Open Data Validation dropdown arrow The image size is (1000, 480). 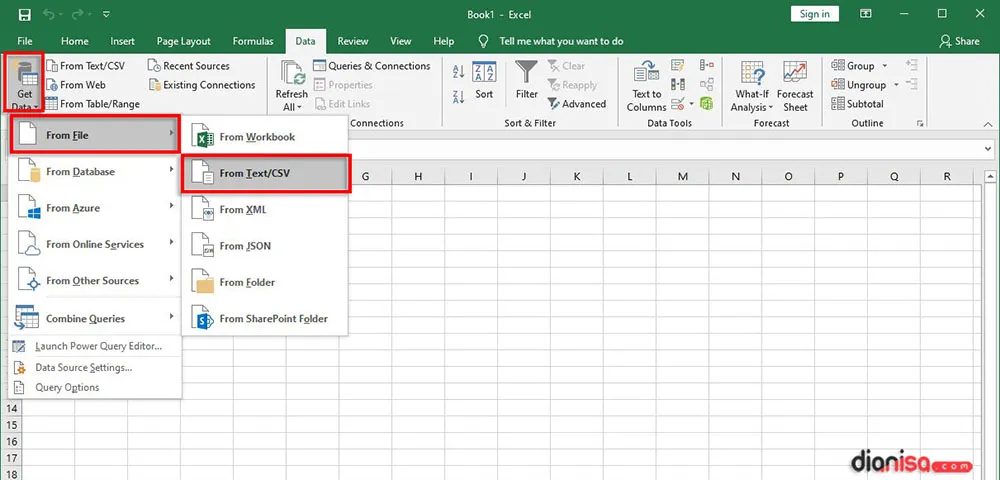tap(691, 103)
